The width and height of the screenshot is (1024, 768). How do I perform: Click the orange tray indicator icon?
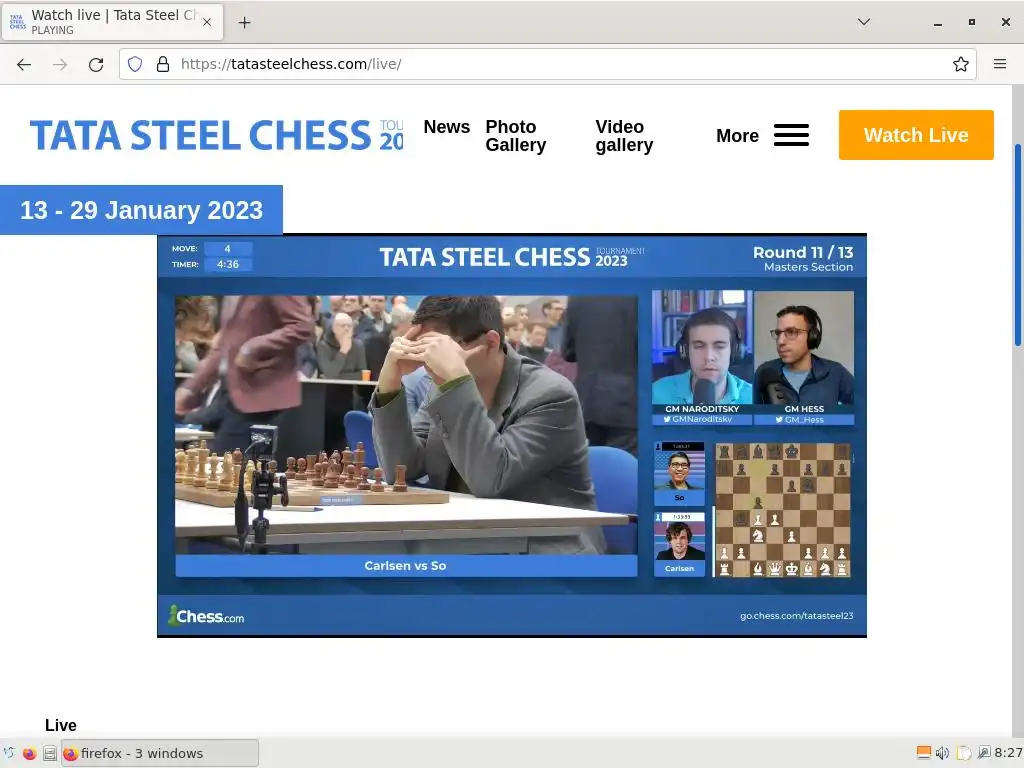[x=923, y=753]
